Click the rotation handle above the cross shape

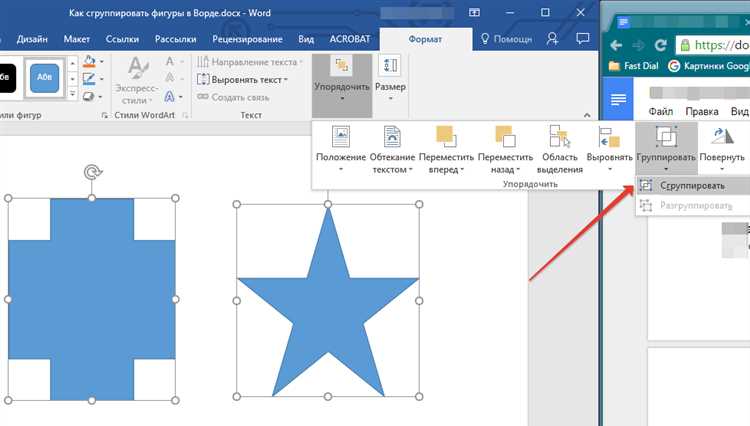click(92, 172)
